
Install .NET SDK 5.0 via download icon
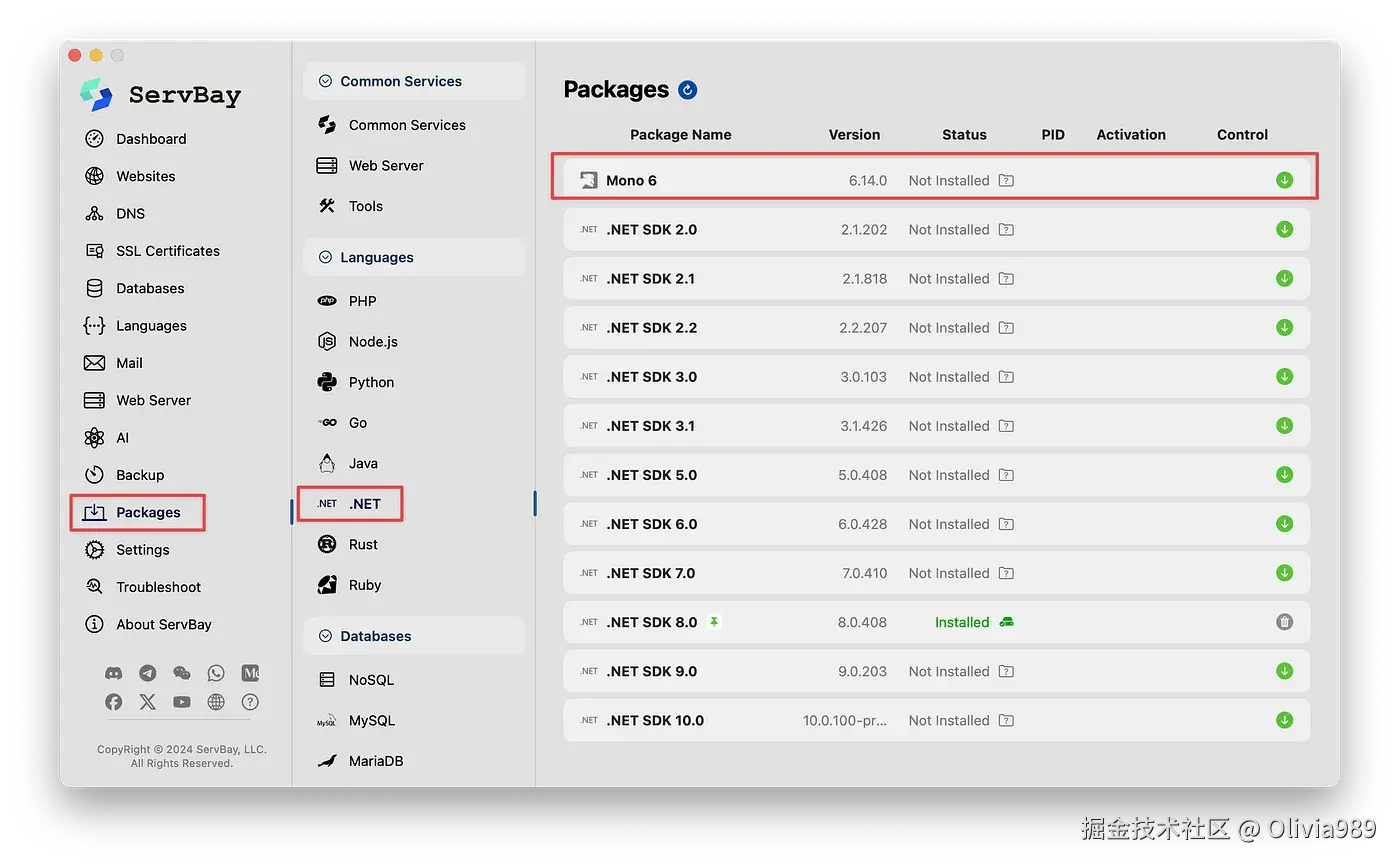point(1284,475)
